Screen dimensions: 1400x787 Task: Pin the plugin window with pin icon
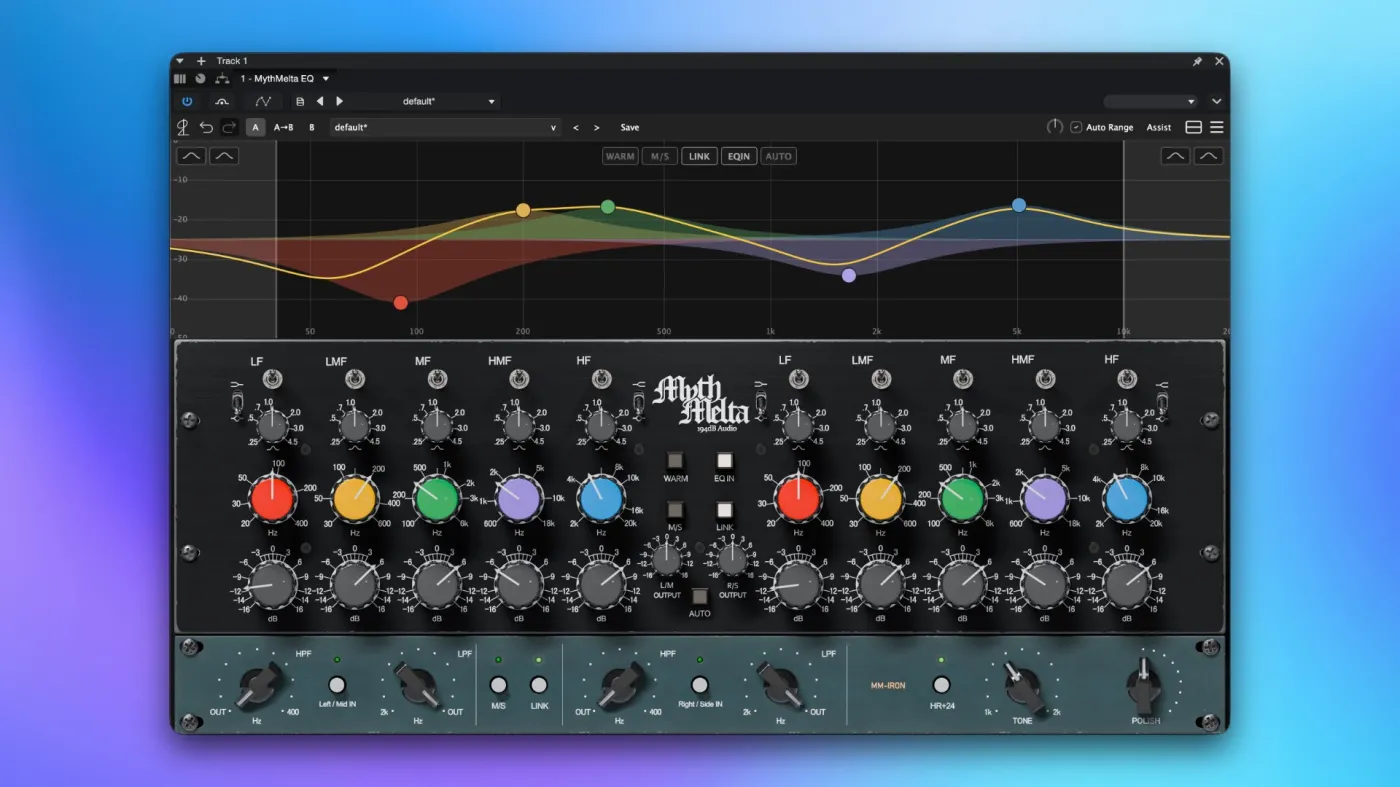click(x=1197, y=61)
